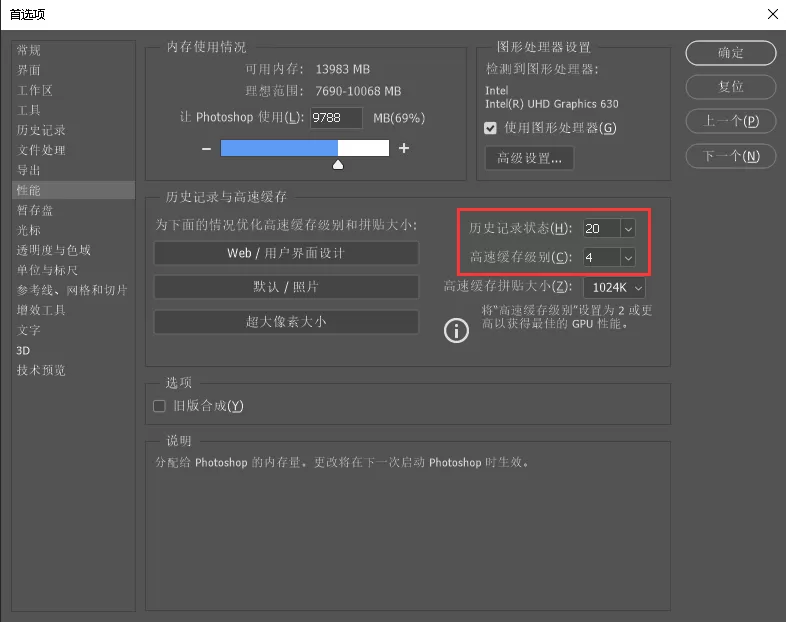Image resolution: width=786 pixels, height=622 pixels.
Task: Click the plus icon to increase memory
Action: pyautogui.click(x=404, y=148)
